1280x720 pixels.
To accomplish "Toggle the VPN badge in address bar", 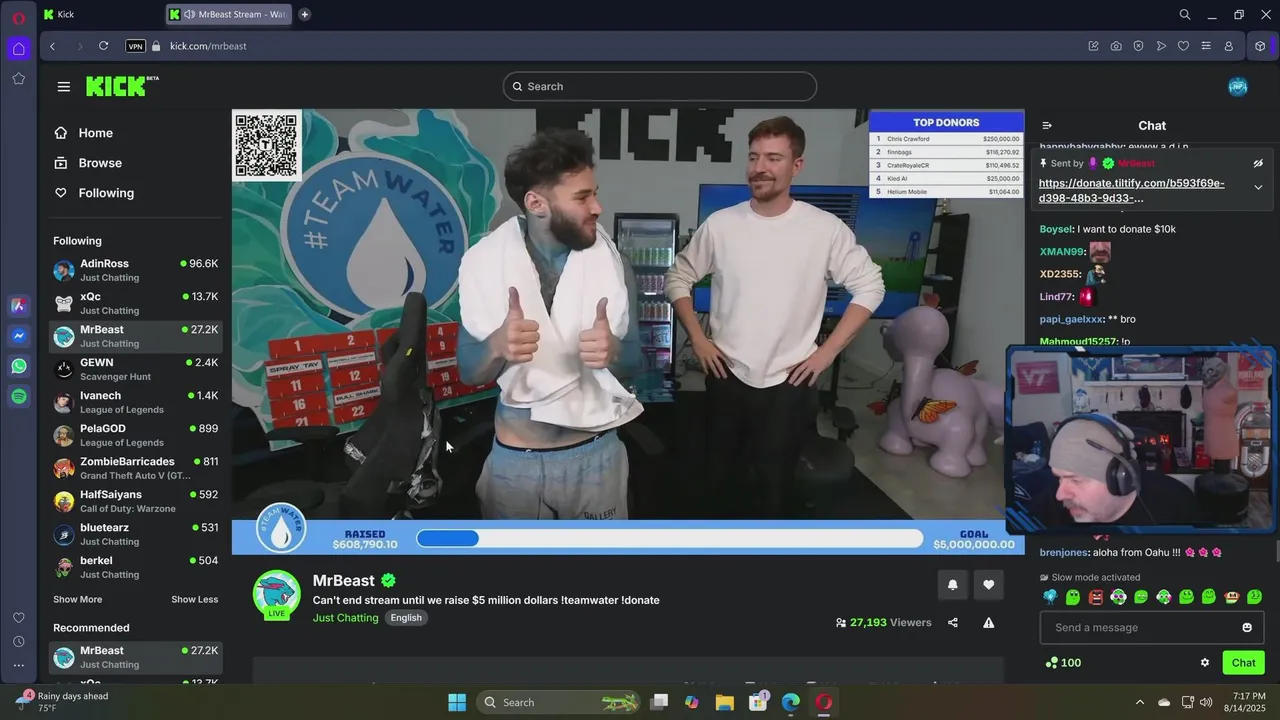I will tap(135, 46).
